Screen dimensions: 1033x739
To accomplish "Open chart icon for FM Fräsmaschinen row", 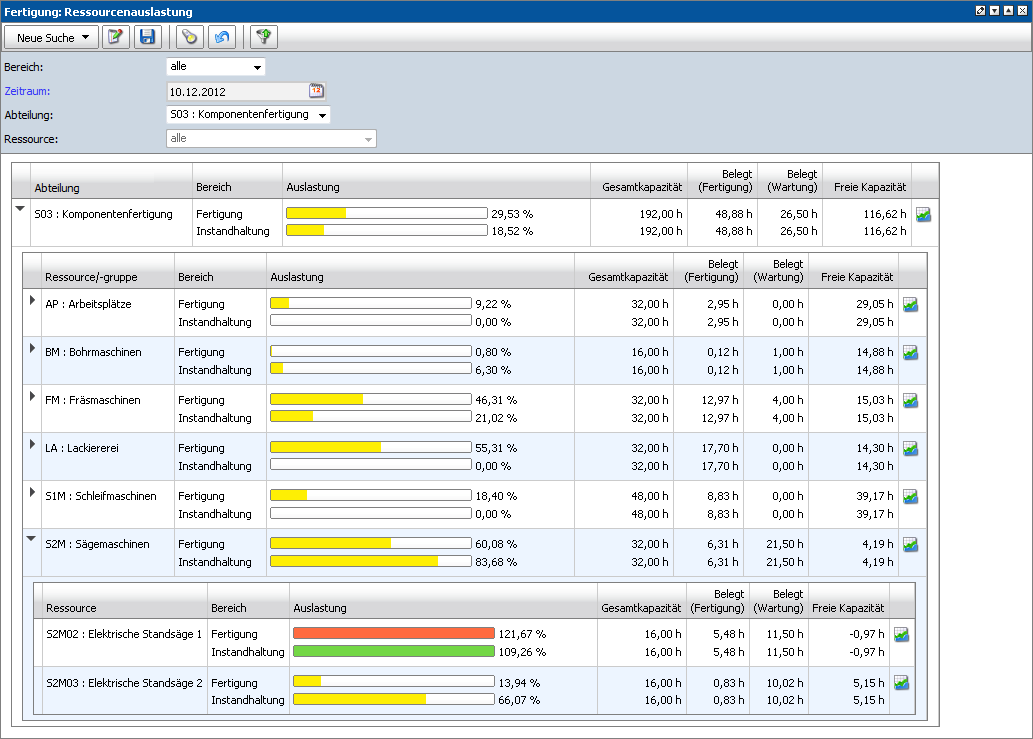I will (910, 400).
